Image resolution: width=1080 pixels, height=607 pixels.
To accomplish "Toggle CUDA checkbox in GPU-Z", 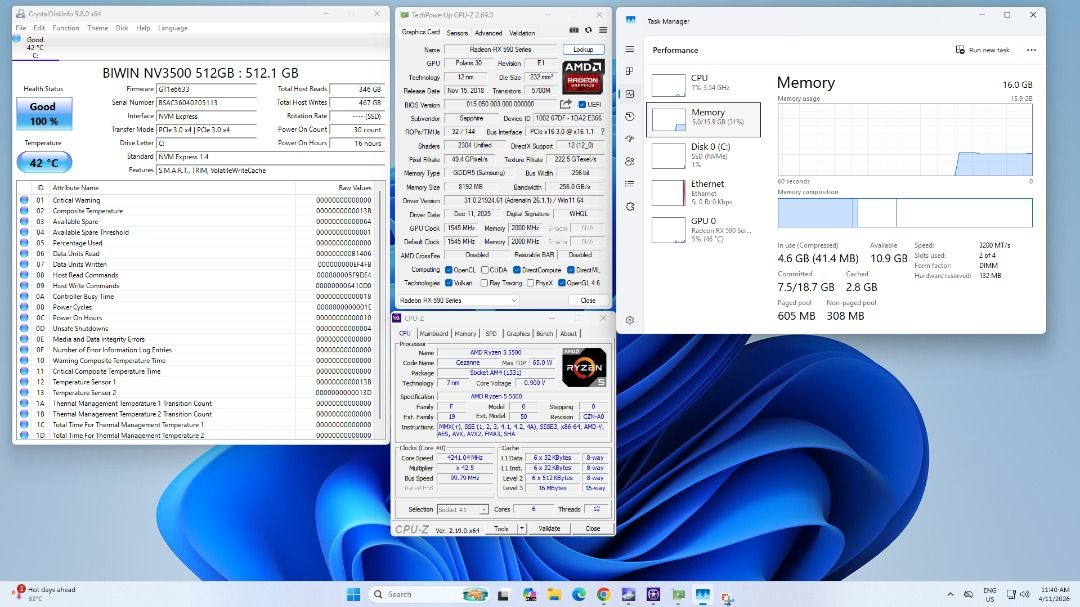I will [x=484, y=270].
